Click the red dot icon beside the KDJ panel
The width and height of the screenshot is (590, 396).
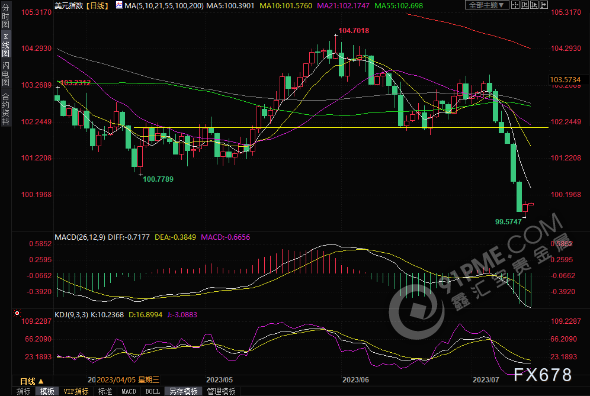17,313
